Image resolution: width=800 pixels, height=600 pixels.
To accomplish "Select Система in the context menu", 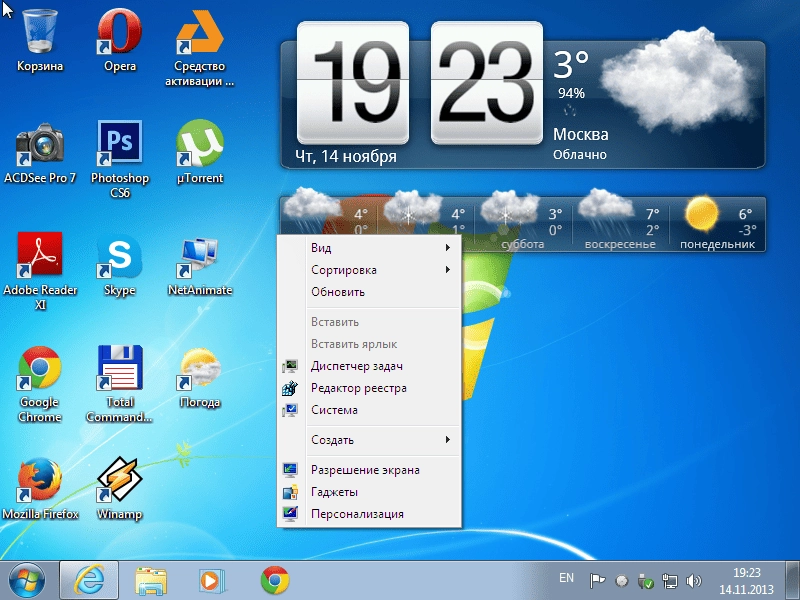I will pyautogui.click(x=369, y=410).
